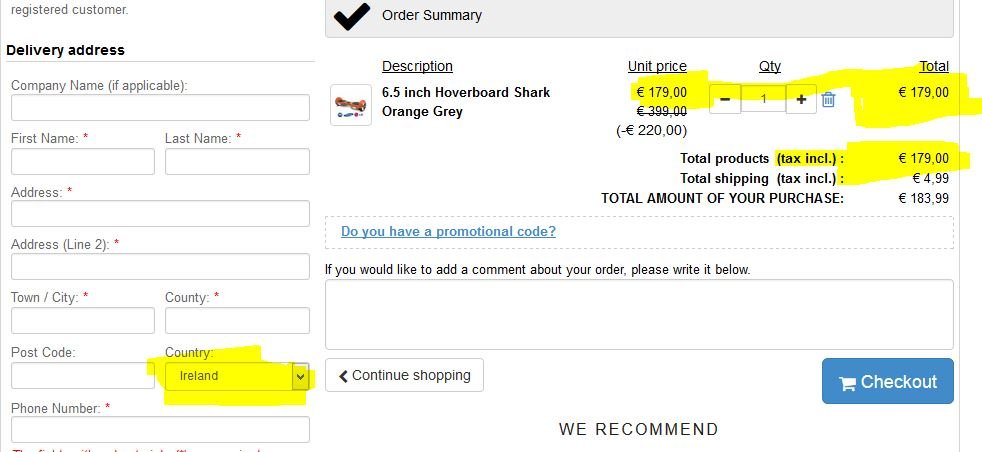Viewport: 982px width, 452px height.
Task: Click the Post Code input field
Action: coord(83,375)
